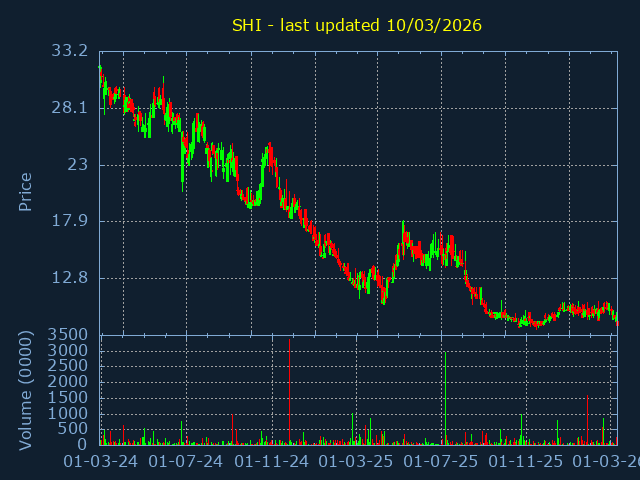Select the 33.2 price tick label

pyautogui.click(x=70, y=51)
